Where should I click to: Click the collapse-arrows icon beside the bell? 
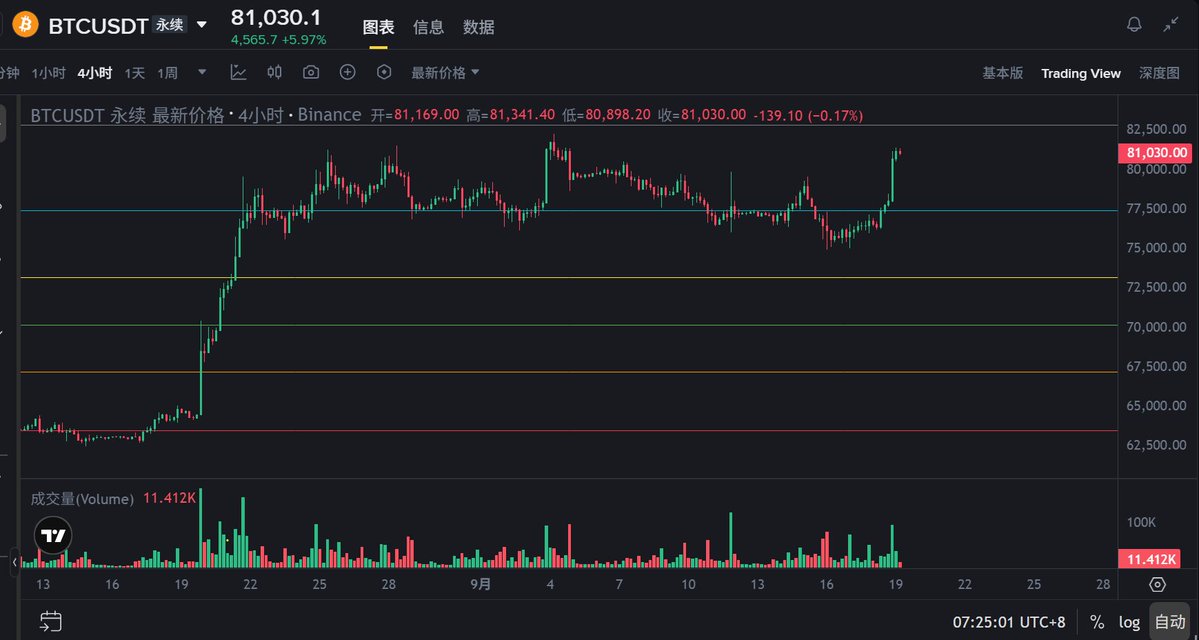(1171, 24)
